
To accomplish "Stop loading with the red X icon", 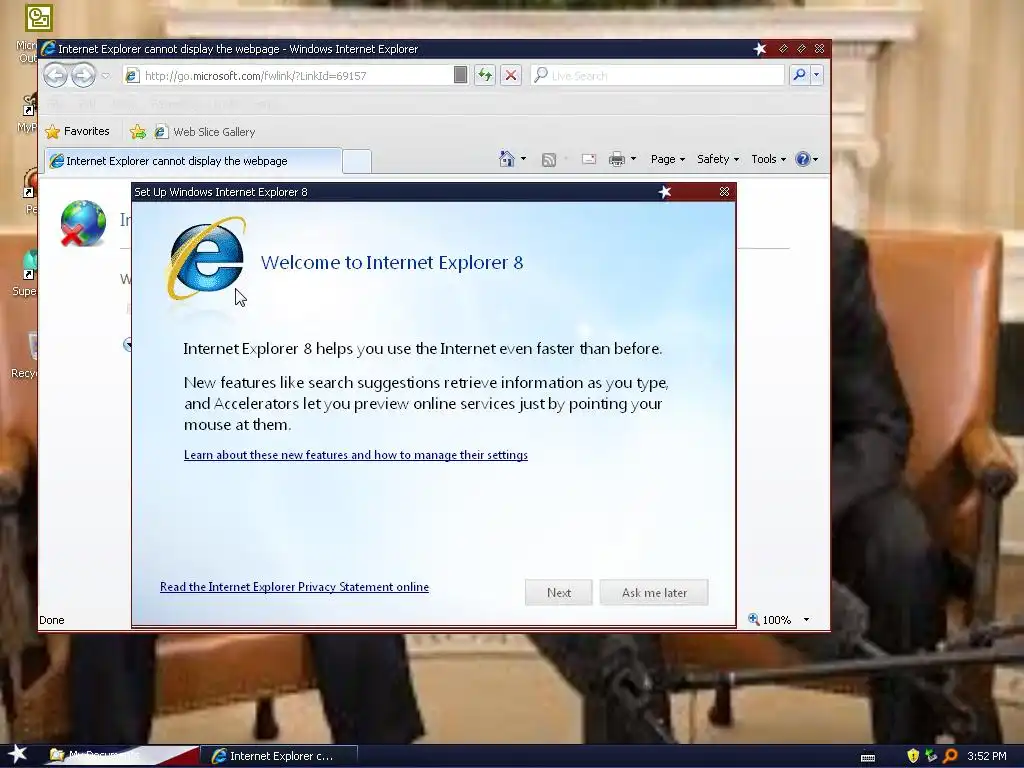I will tap(511, 75).
